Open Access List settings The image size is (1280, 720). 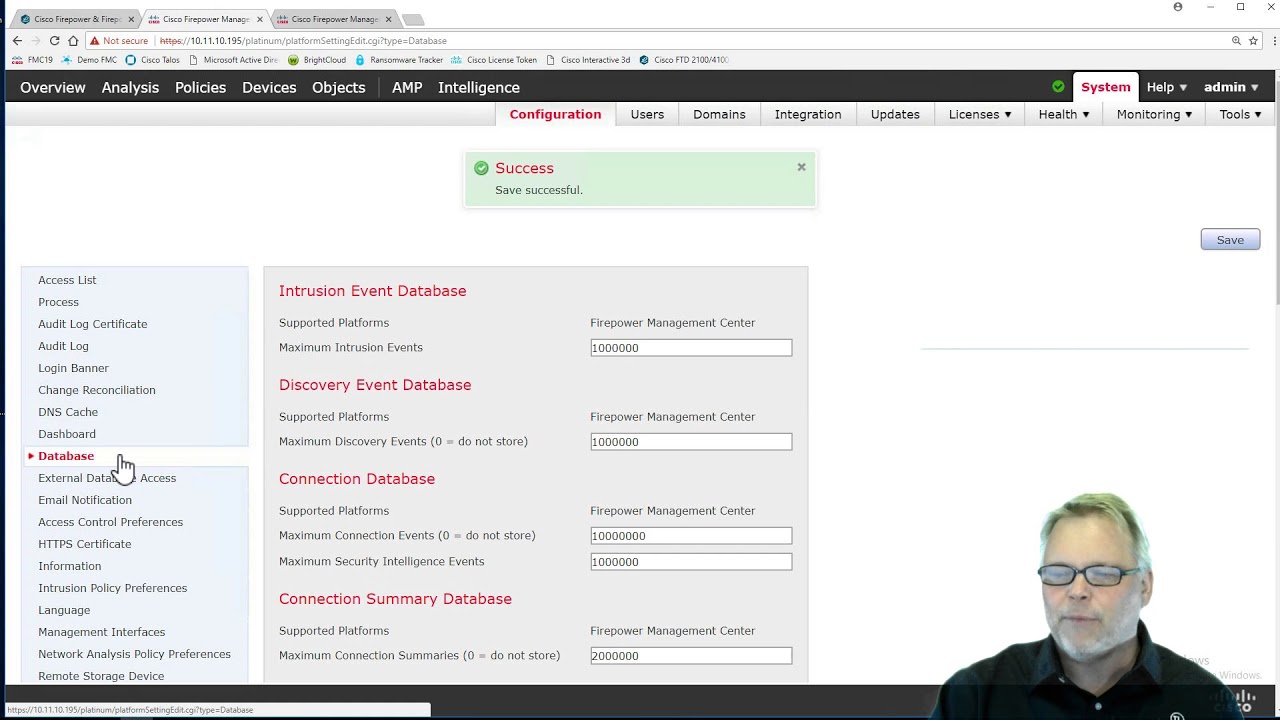click(67, 280)
